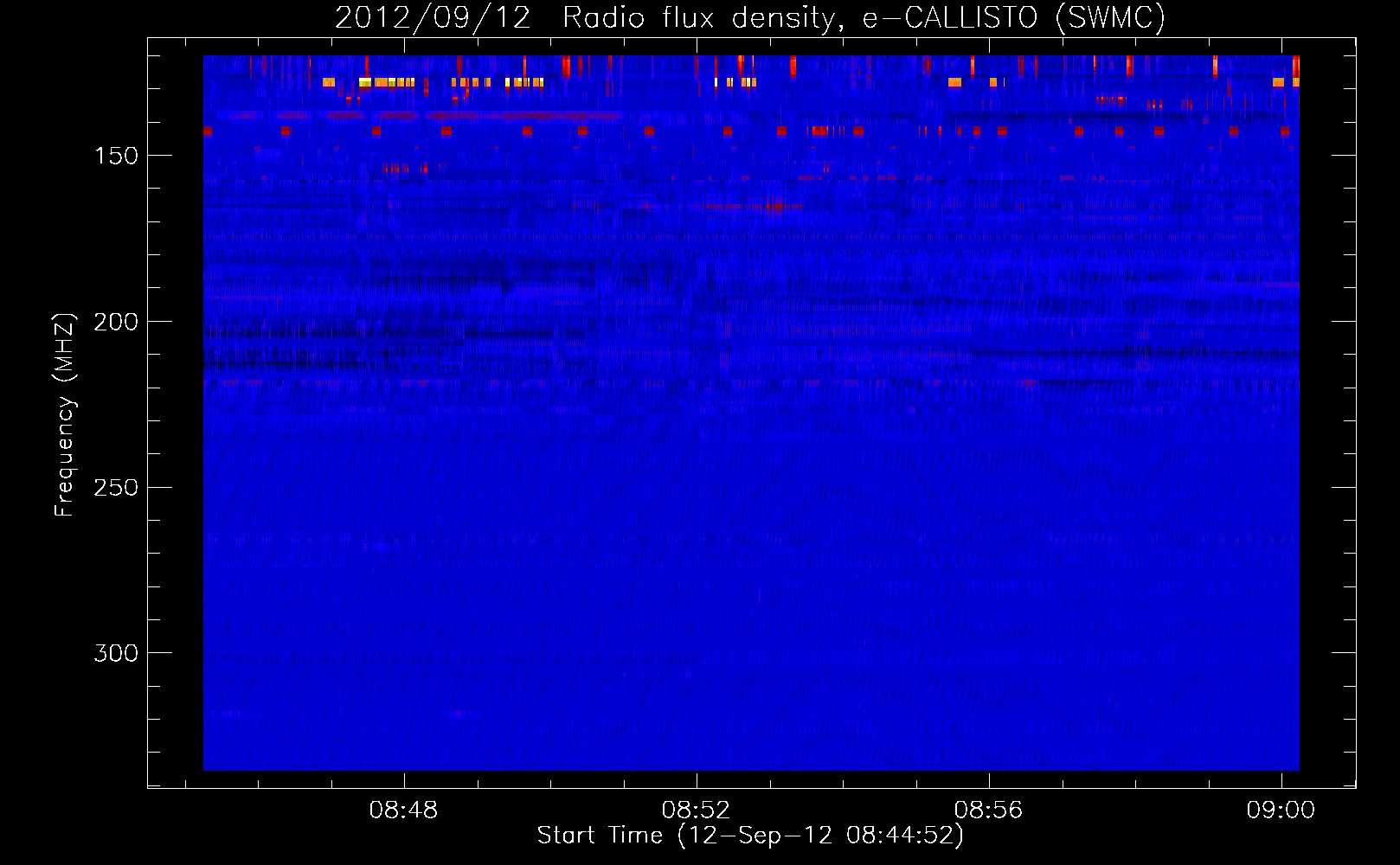Click the 08:56 time tick label

tap(988, 811)
